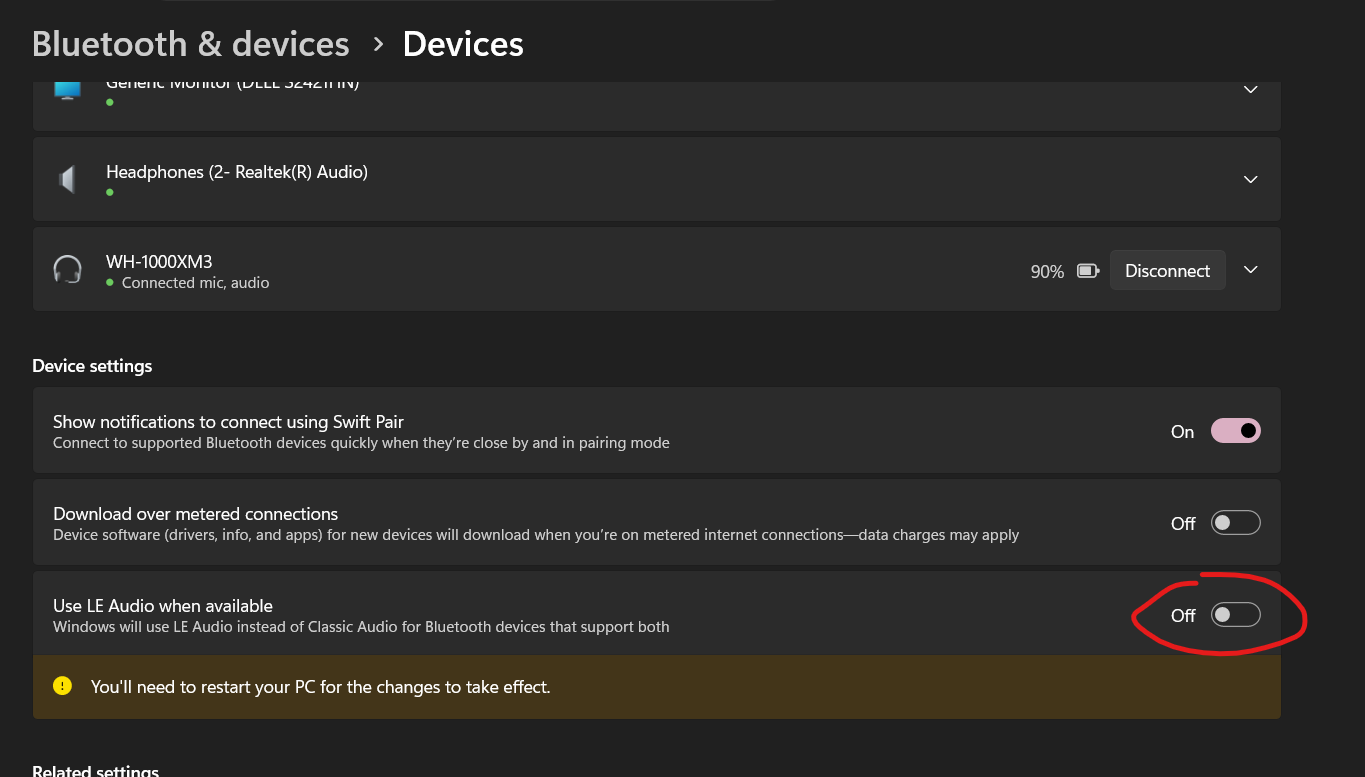Click the yellow warning icon in restart banner
Screen dimensions: 1365x777
(x=63, y=686)
